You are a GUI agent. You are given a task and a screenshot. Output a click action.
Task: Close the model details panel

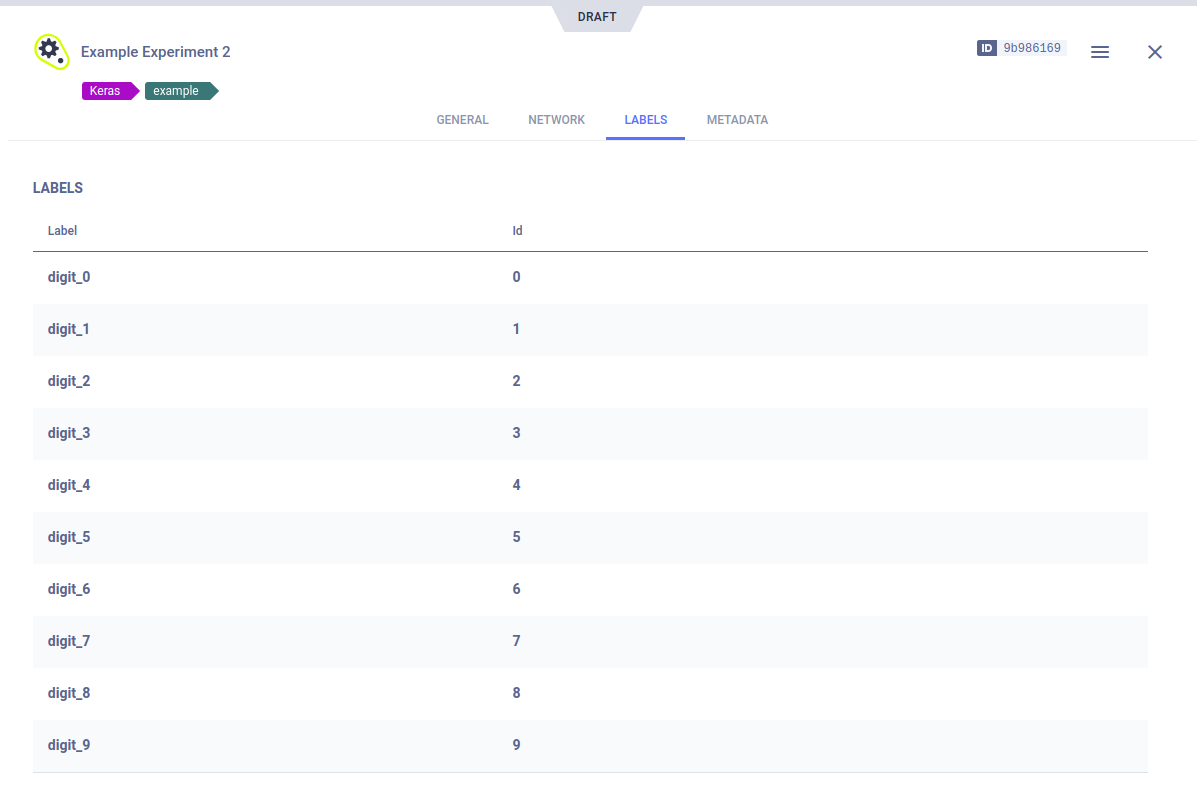click(x=1154, y=52)
